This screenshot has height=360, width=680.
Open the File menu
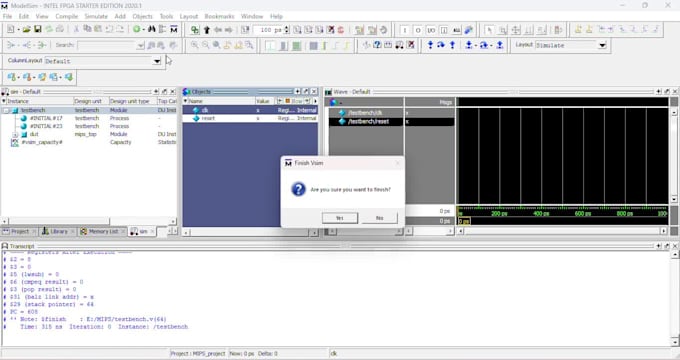pyautogui.click(x=7, y=16)
